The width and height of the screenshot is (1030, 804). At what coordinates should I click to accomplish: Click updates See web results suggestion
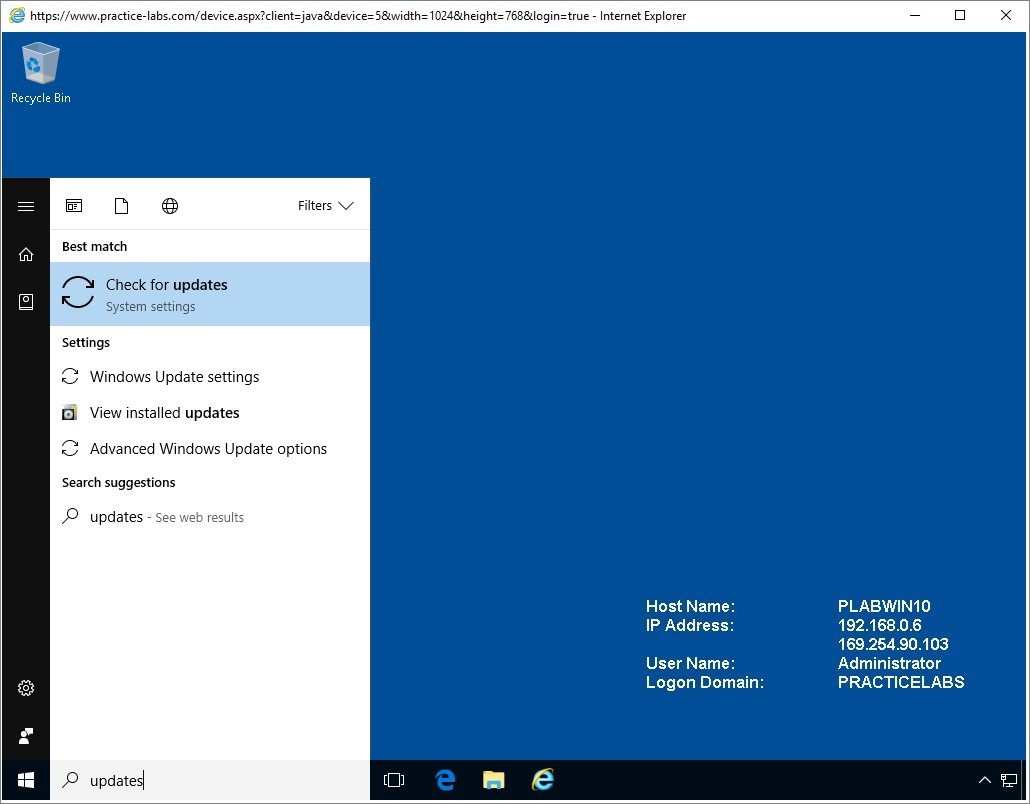point(166,517)
